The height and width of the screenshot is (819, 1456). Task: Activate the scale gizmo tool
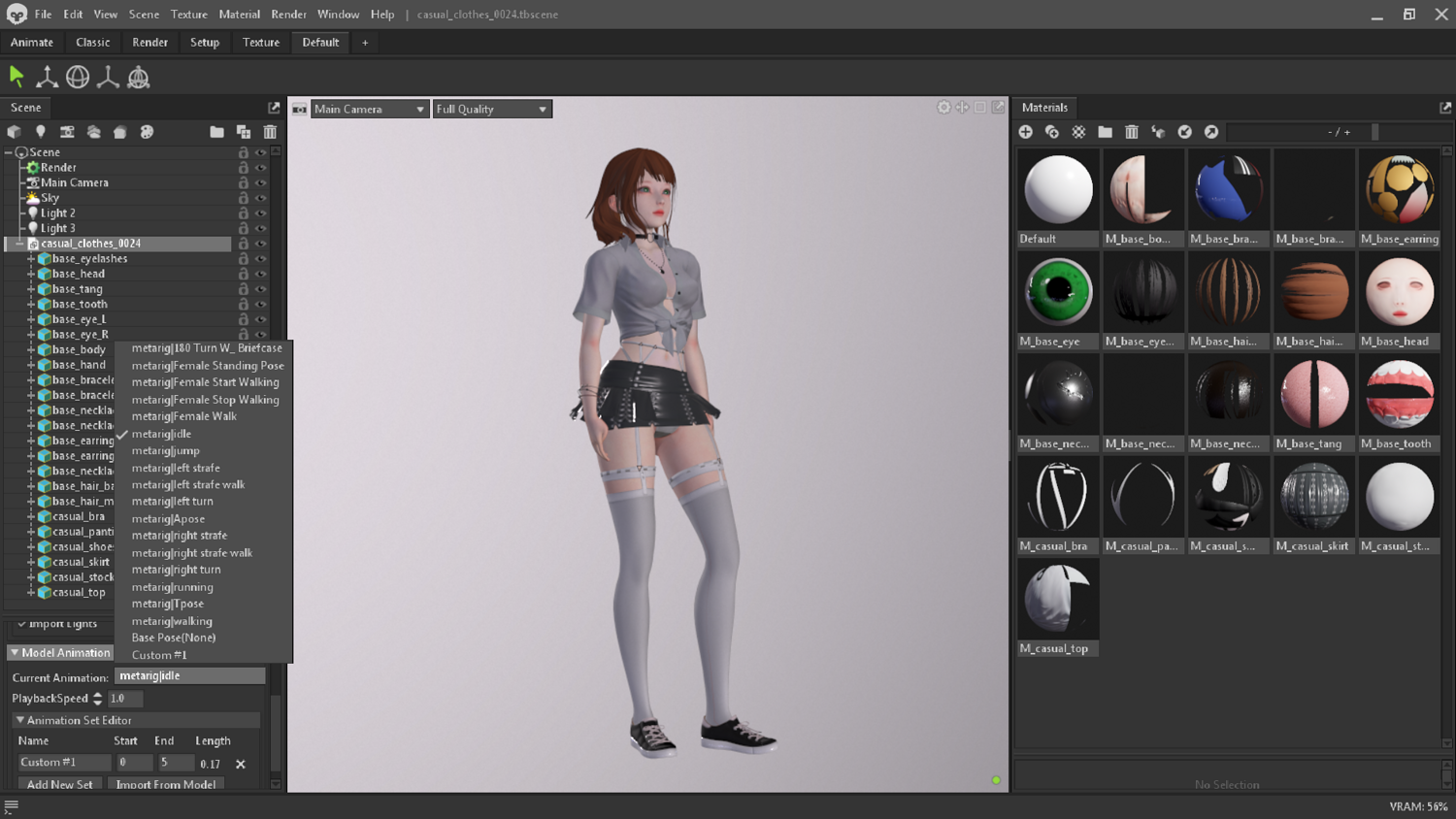click(x=108, y=77)
